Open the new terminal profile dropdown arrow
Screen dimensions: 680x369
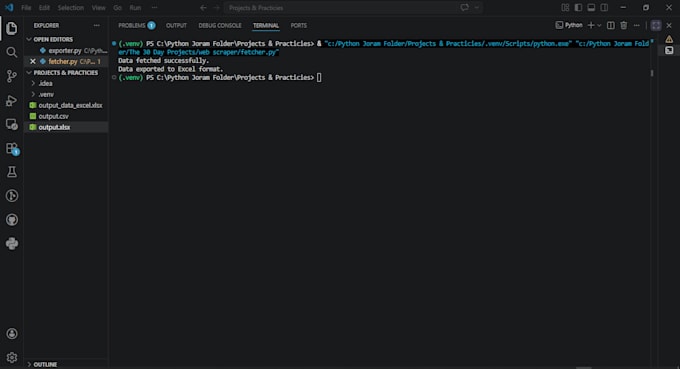tap(599, 26)
